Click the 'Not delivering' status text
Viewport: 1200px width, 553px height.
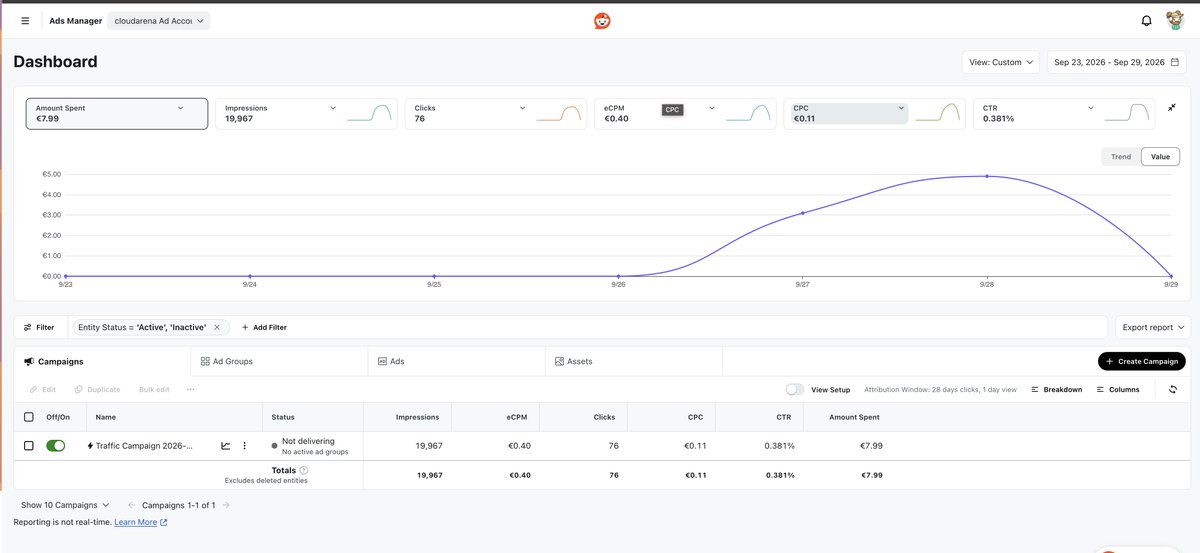(308, 441)
